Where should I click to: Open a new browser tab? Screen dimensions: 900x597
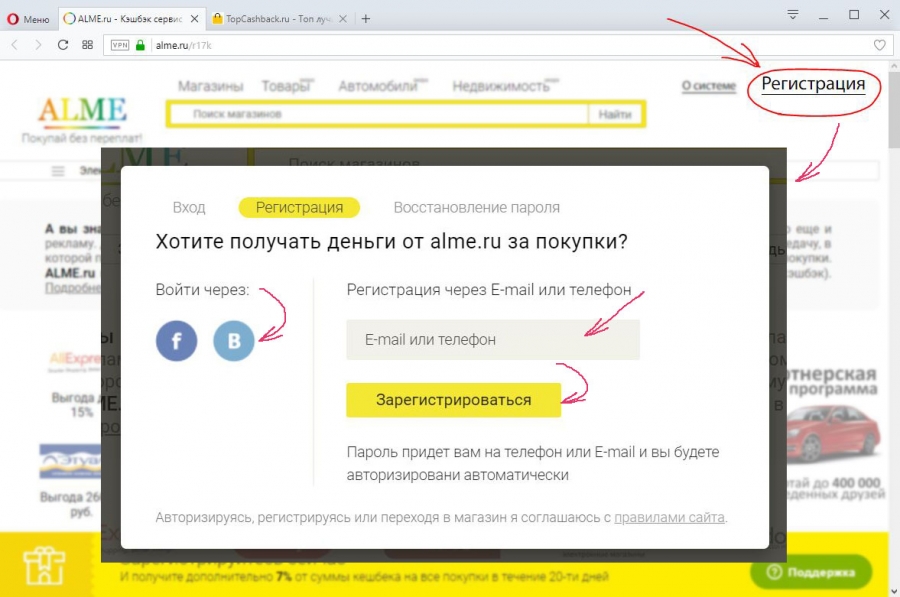[x=366, y=19]
